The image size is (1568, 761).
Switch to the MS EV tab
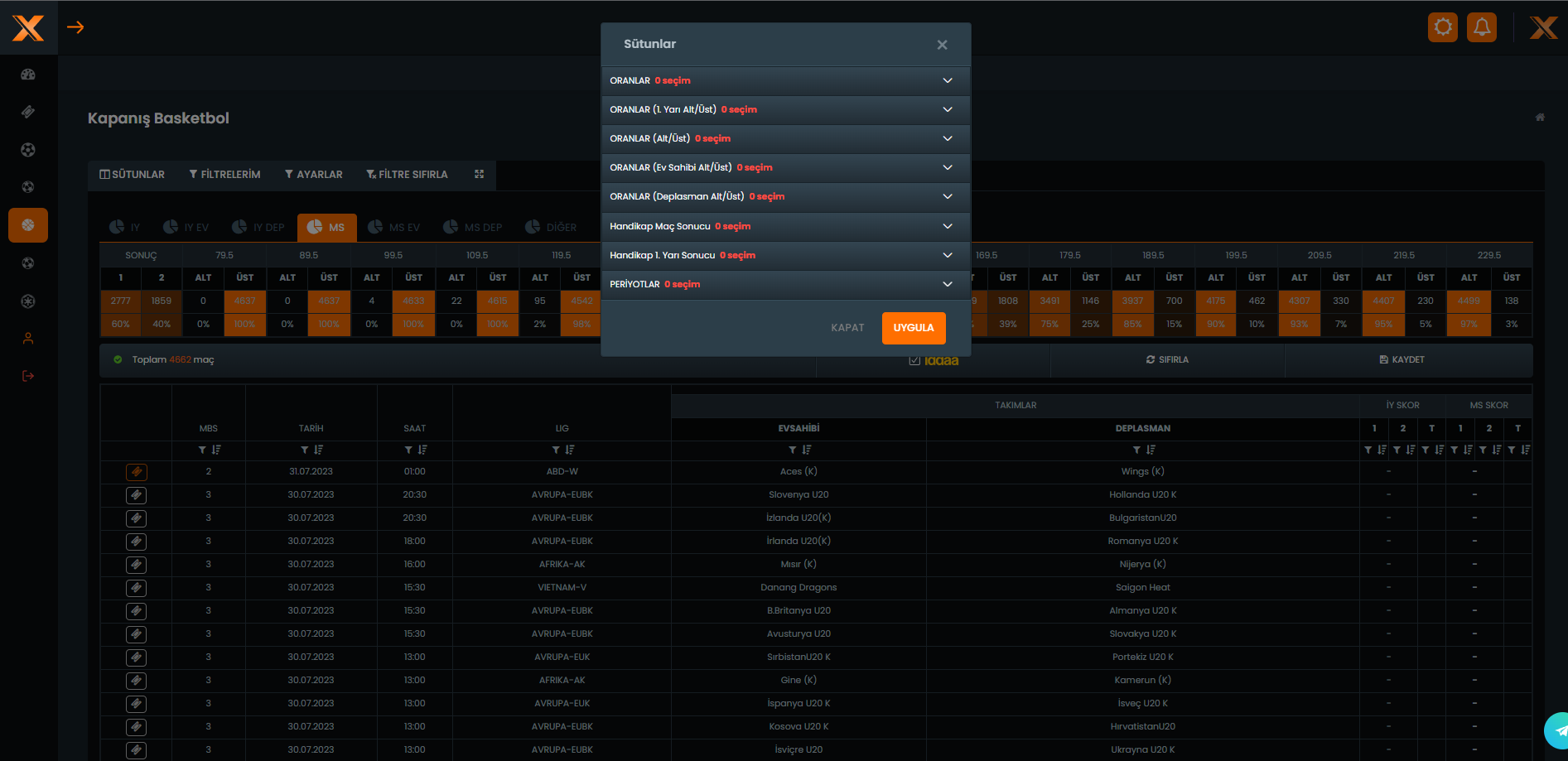coord(394,227)
